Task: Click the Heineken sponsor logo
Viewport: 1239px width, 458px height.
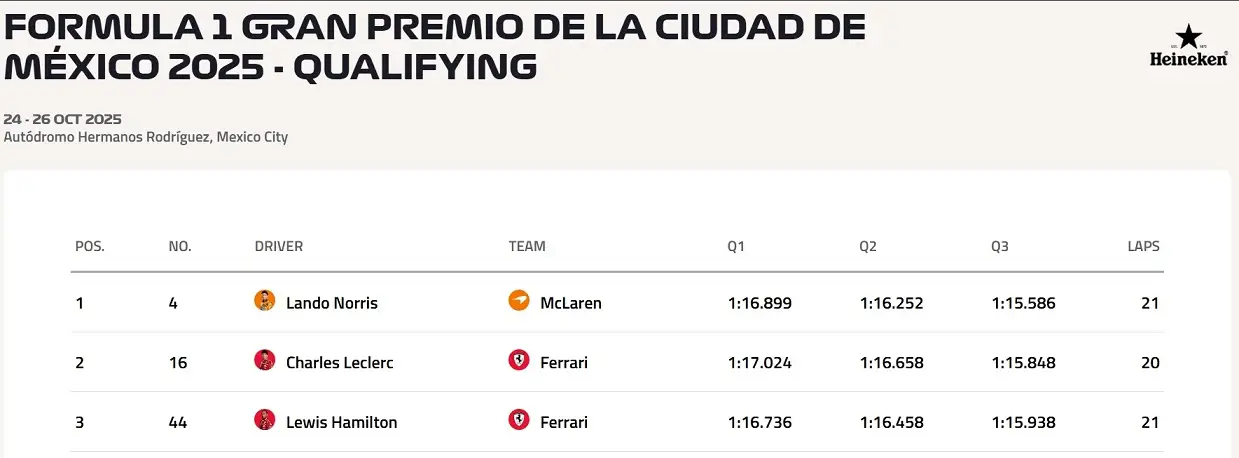Action: point(1187,47)
